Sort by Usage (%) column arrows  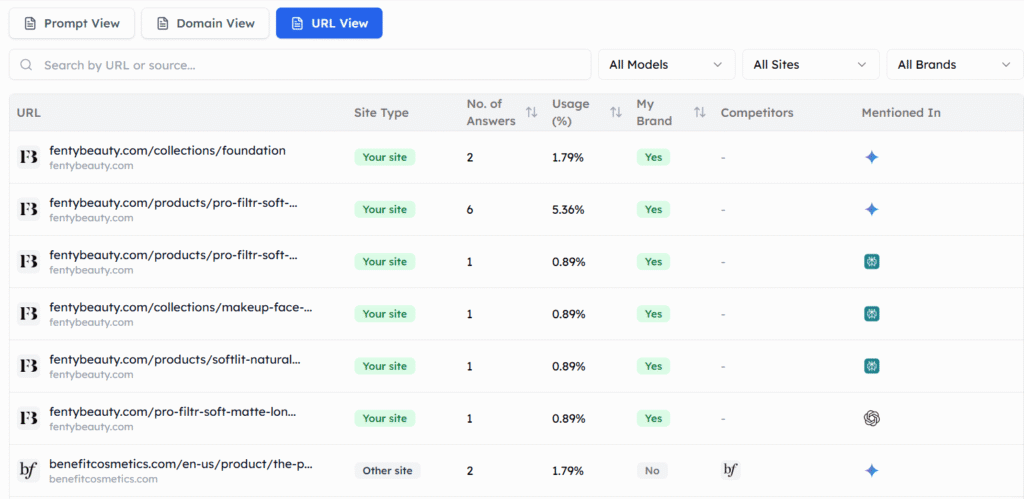coord(616,112)
